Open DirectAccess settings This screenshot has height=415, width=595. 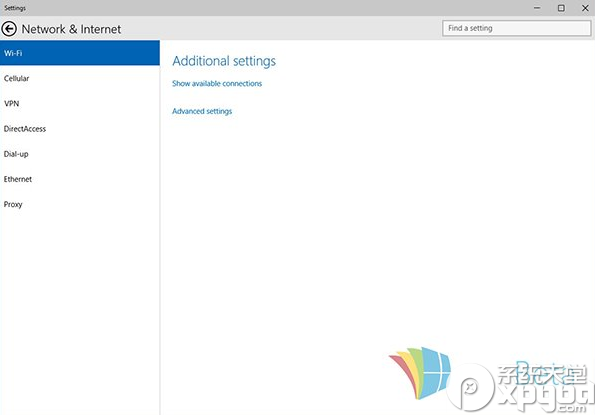[x=80, y=129]
